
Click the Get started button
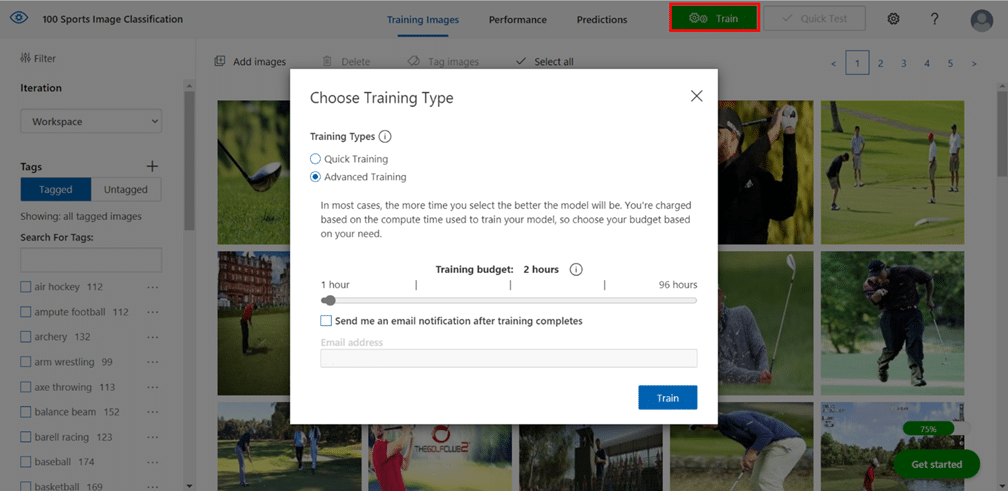(937, 464)
